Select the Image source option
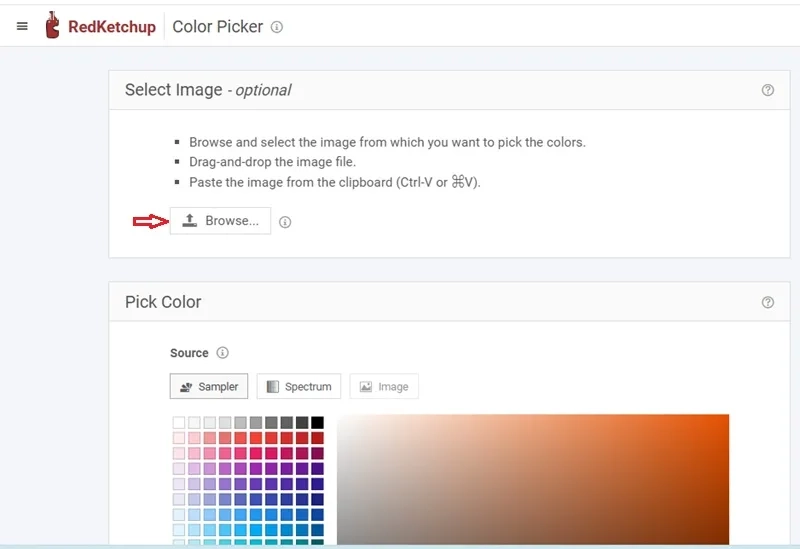This screenshot has height=549, width=800. (384, 387)
